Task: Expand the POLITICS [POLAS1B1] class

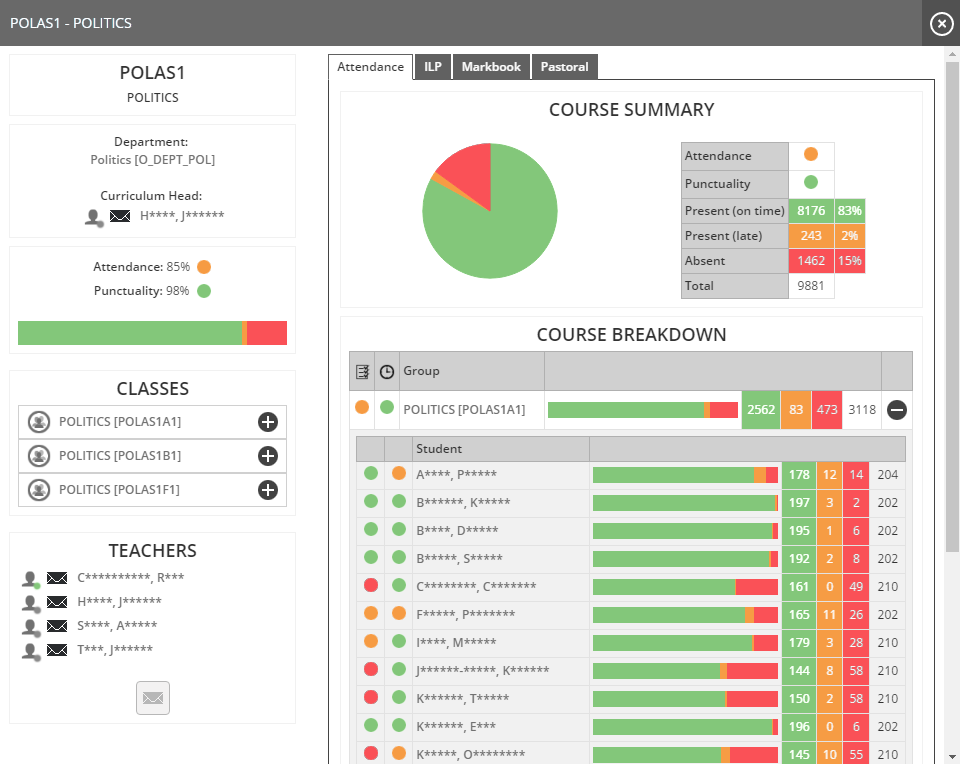Action: pos(267,456)
